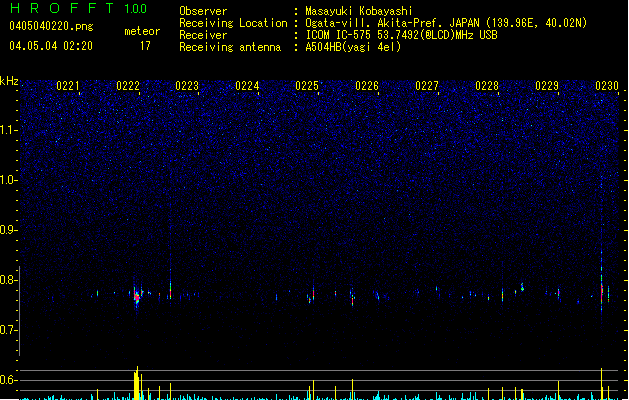Click the tallest yellow intensity bar cluster below 0222
The image size is (629, 400).
click(x=138, y=383)
